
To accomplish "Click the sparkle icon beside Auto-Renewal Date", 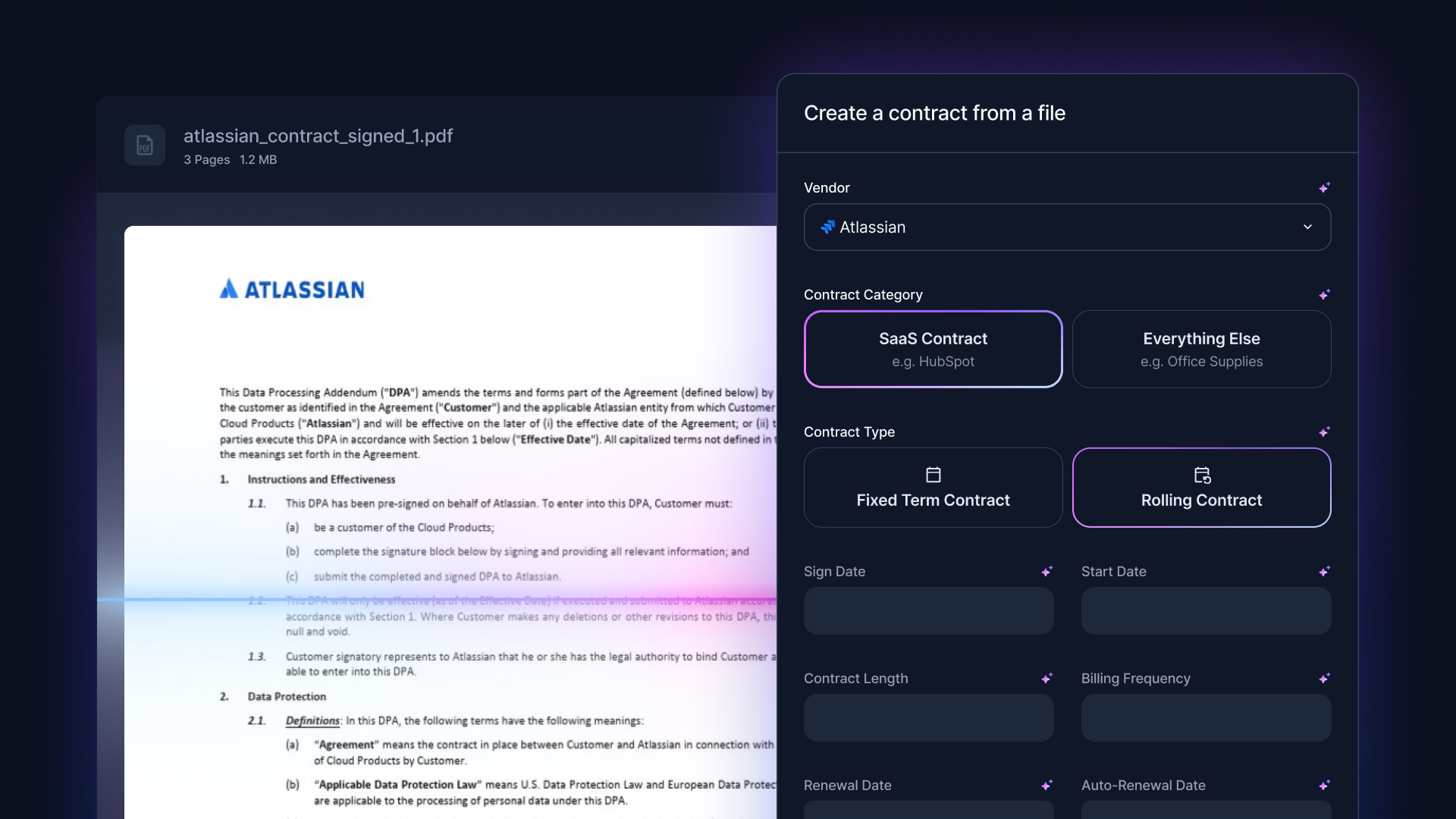I will pyautogui.click(x=1324, y=785).
